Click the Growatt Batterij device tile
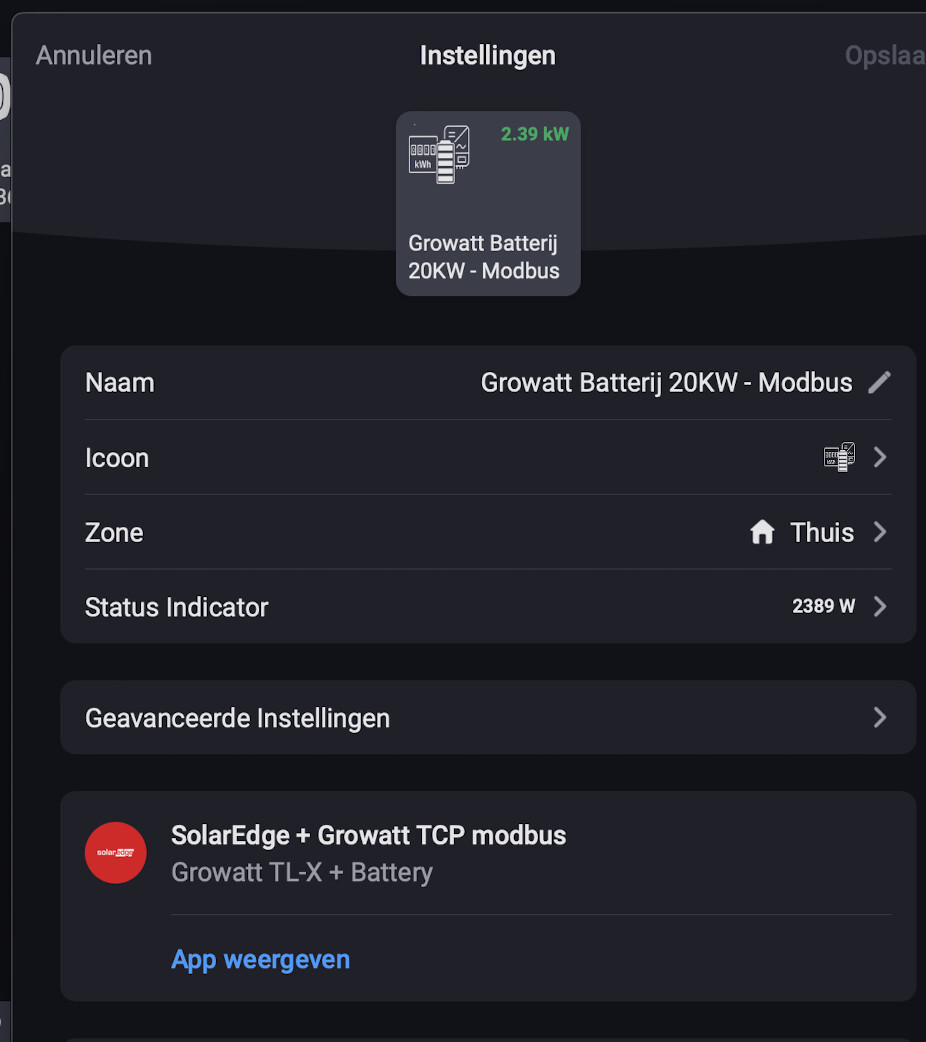Image resolution: width=926 pixels, height=1042 pixels. tap(488, 203)
